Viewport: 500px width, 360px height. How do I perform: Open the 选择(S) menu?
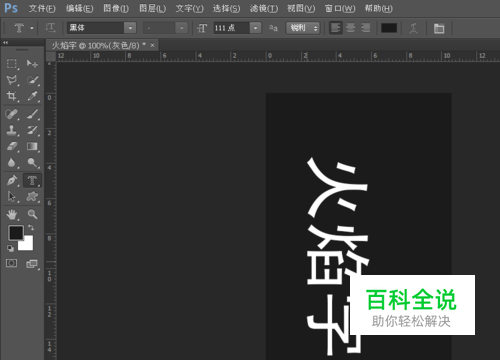(x=226, y=8)
